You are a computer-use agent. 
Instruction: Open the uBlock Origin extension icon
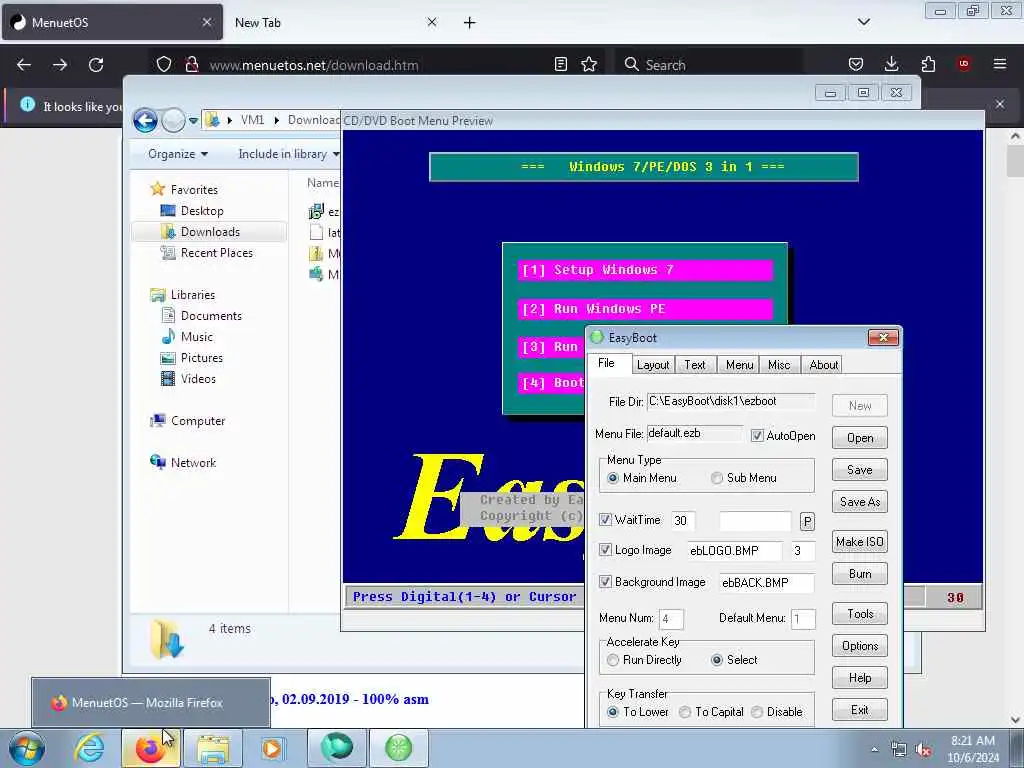[x=964, y=64]
